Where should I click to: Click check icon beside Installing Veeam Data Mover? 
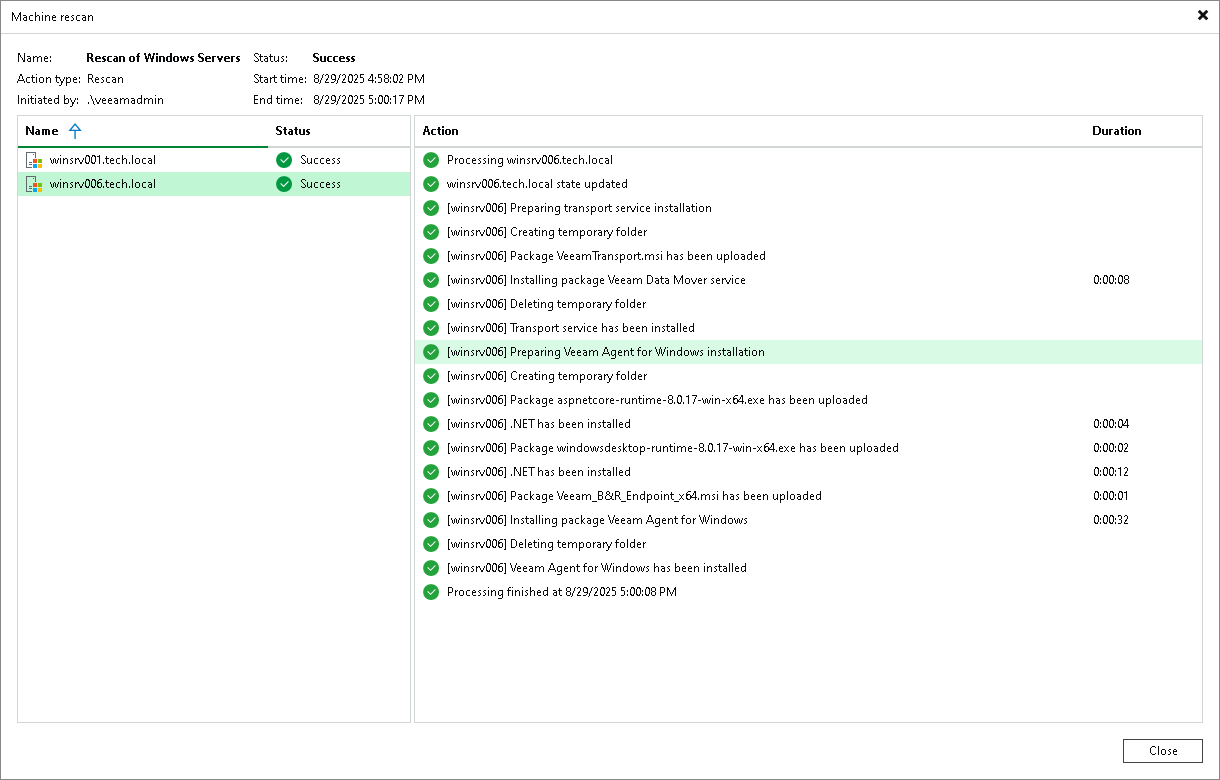[x=431, y=280]
